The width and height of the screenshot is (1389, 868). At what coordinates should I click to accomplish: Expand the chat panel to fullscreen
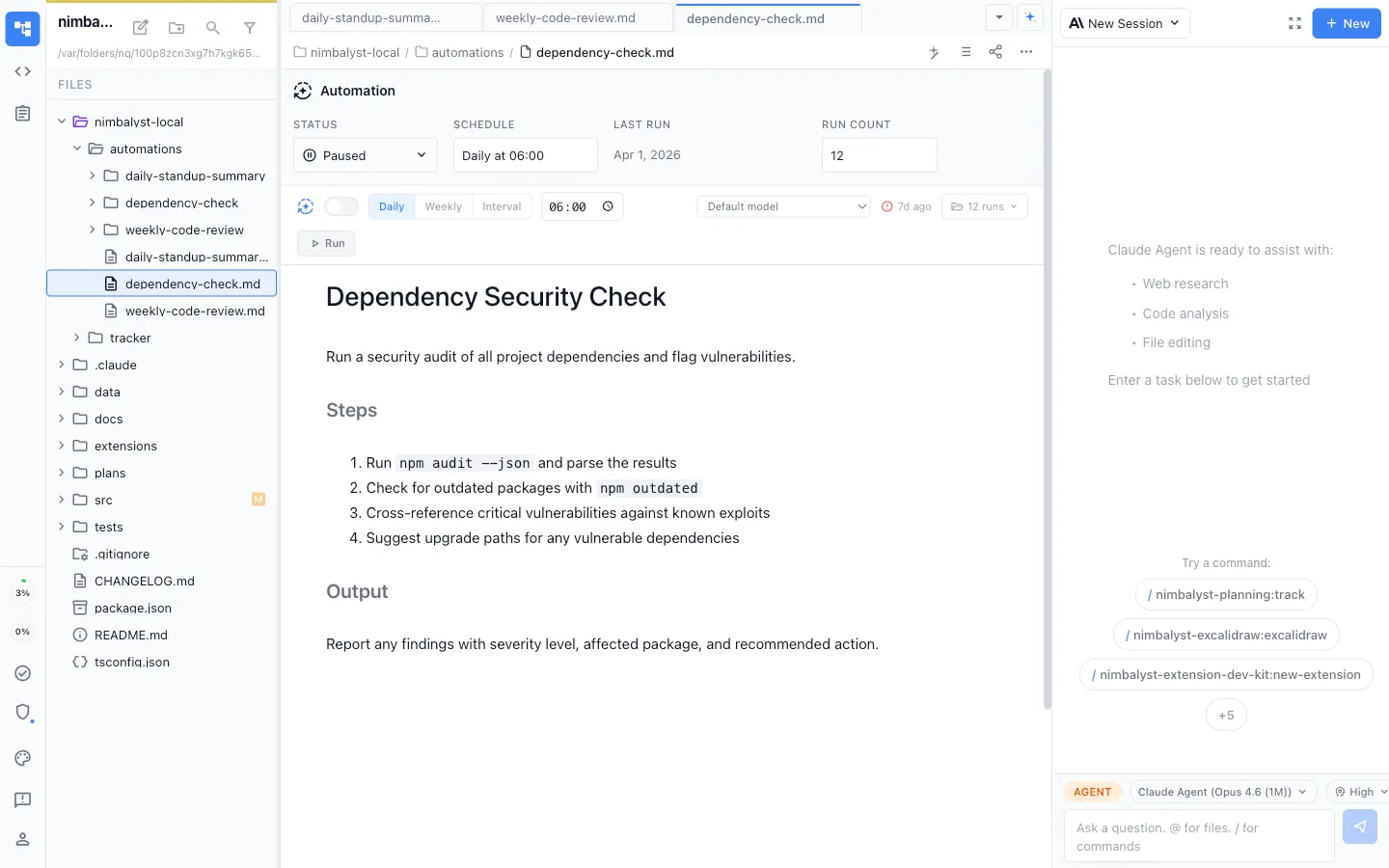1294,23
